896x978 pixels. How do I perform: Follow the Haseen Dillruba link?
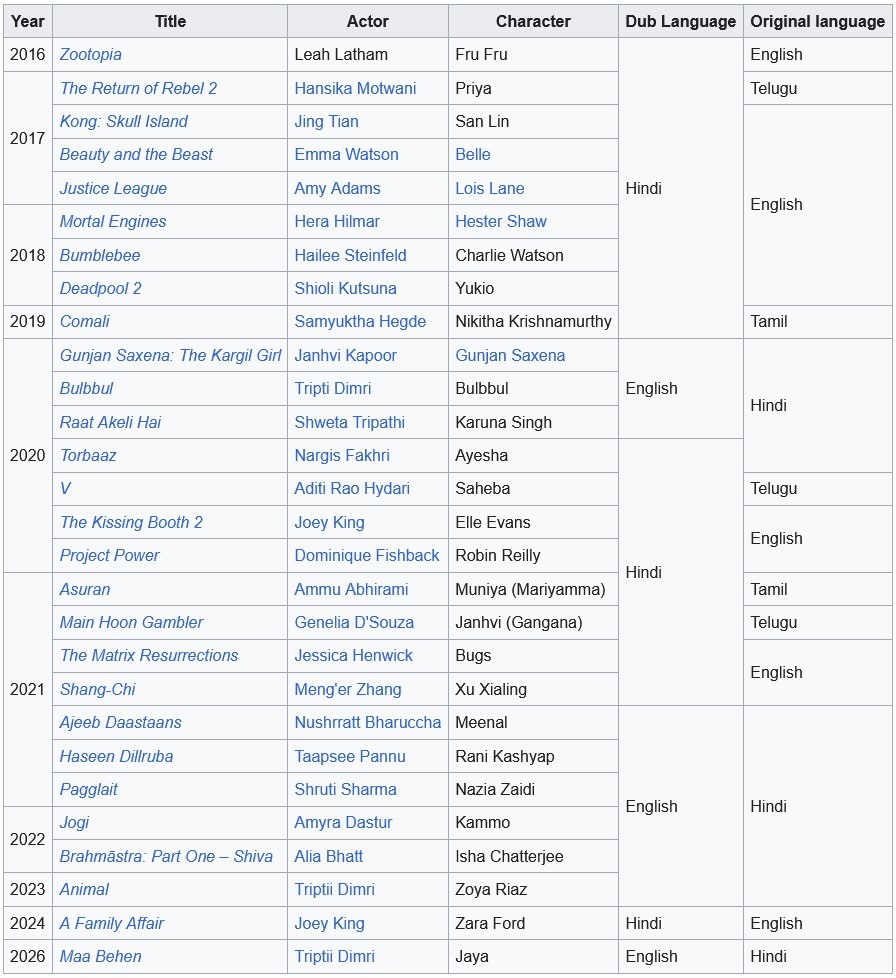pos(117,756)
